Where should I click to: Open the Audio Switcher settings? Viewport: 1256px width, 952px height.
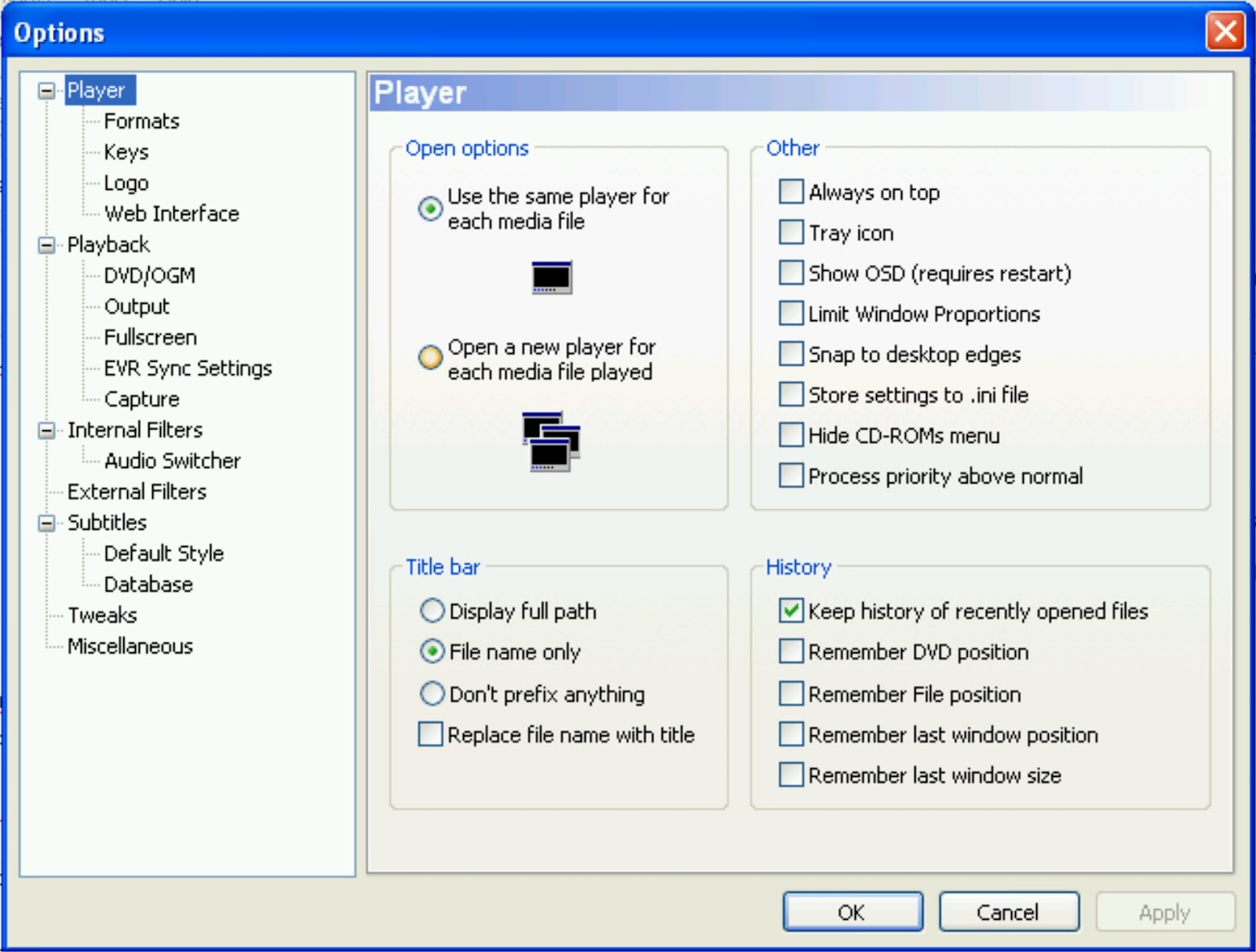tap(172, 461)
